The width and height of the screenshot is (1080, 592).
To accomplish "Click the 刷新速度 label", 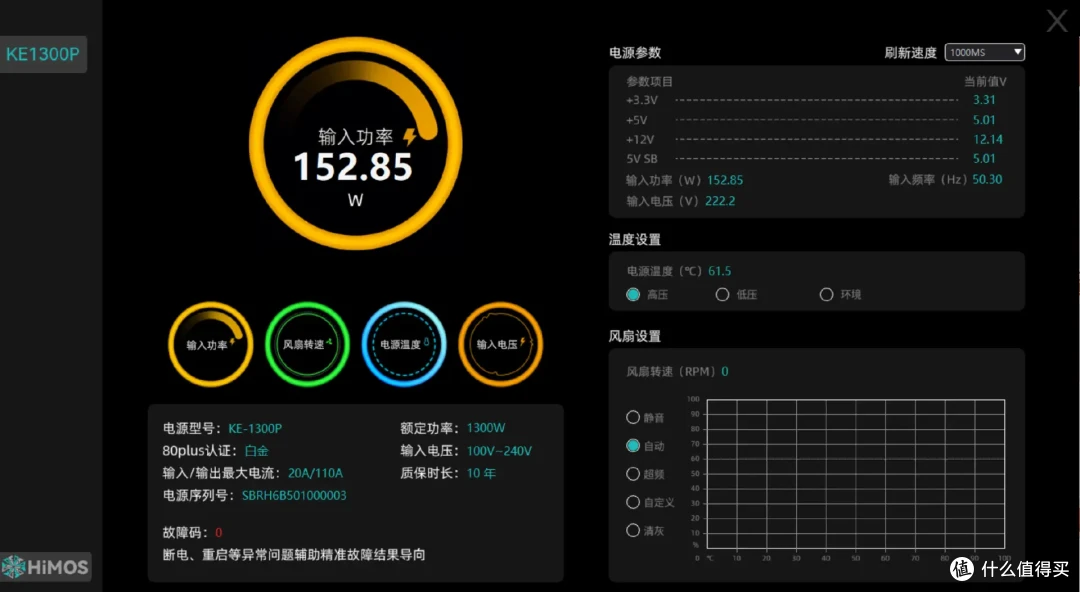I will click(911, 52).
